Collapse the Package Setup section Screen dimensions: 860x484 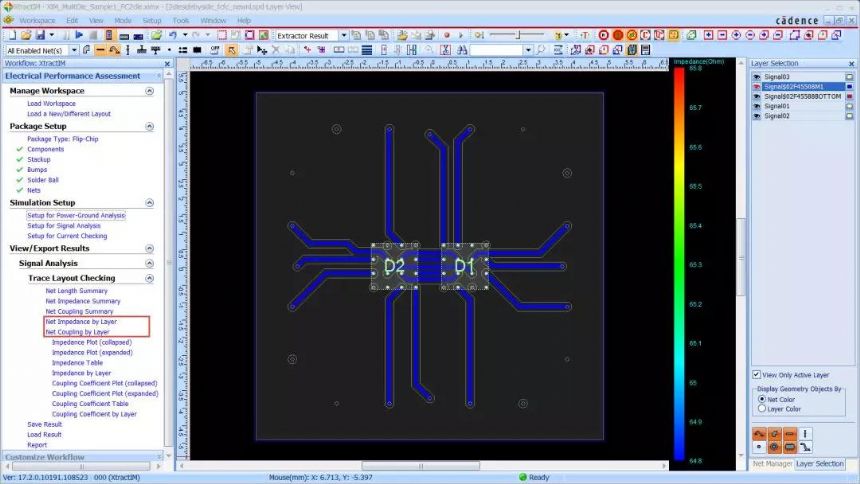tap(149, 126)
